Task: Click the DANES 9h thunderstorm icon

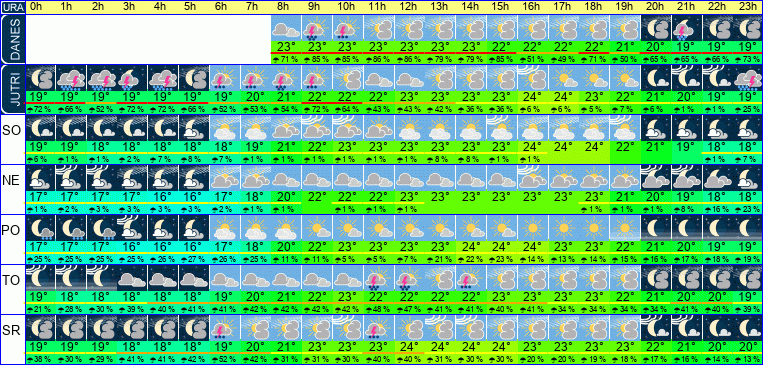Action: click(x=317, y=28)
